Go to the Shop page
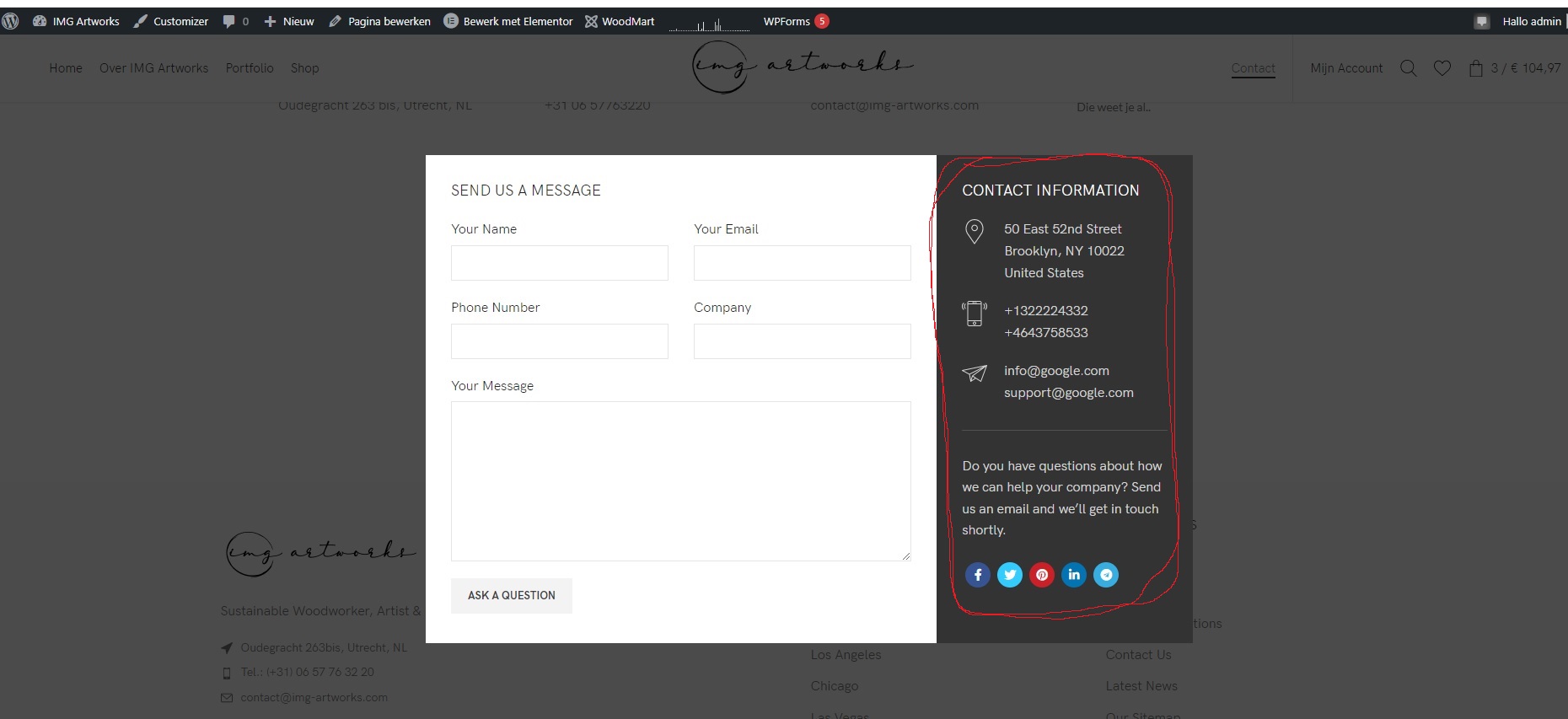Image resolution: width=1568 pixels, height=719 pixels. click(304, 68)
